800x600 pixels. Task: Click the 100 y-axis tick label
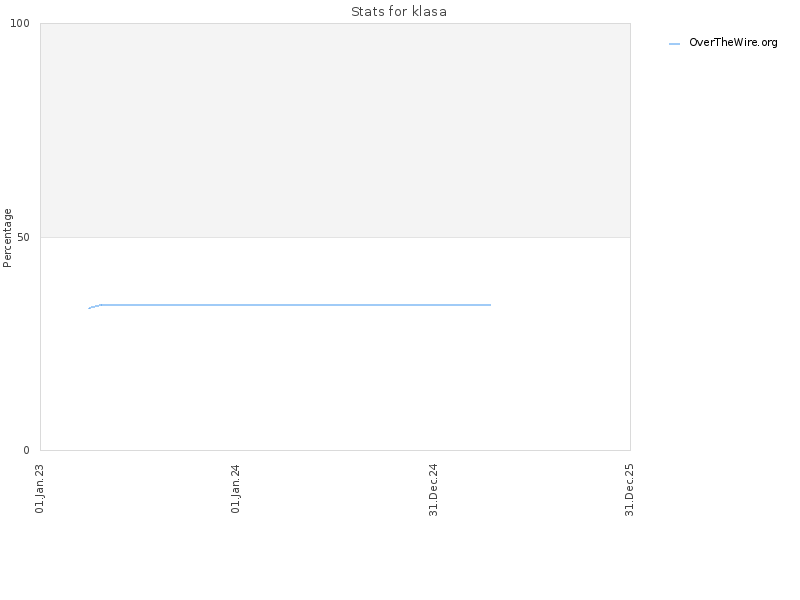click(x=27, y=24)
